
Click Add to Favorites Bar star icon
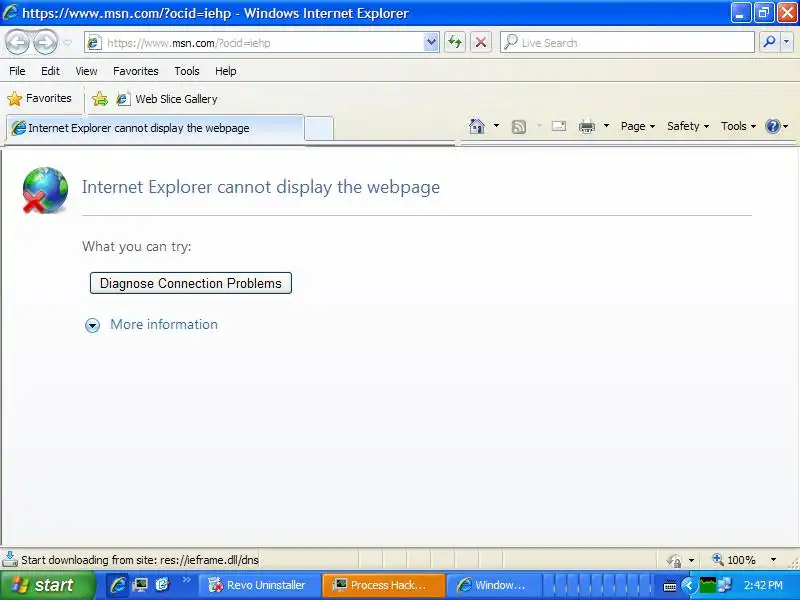(x=100, y=98)
